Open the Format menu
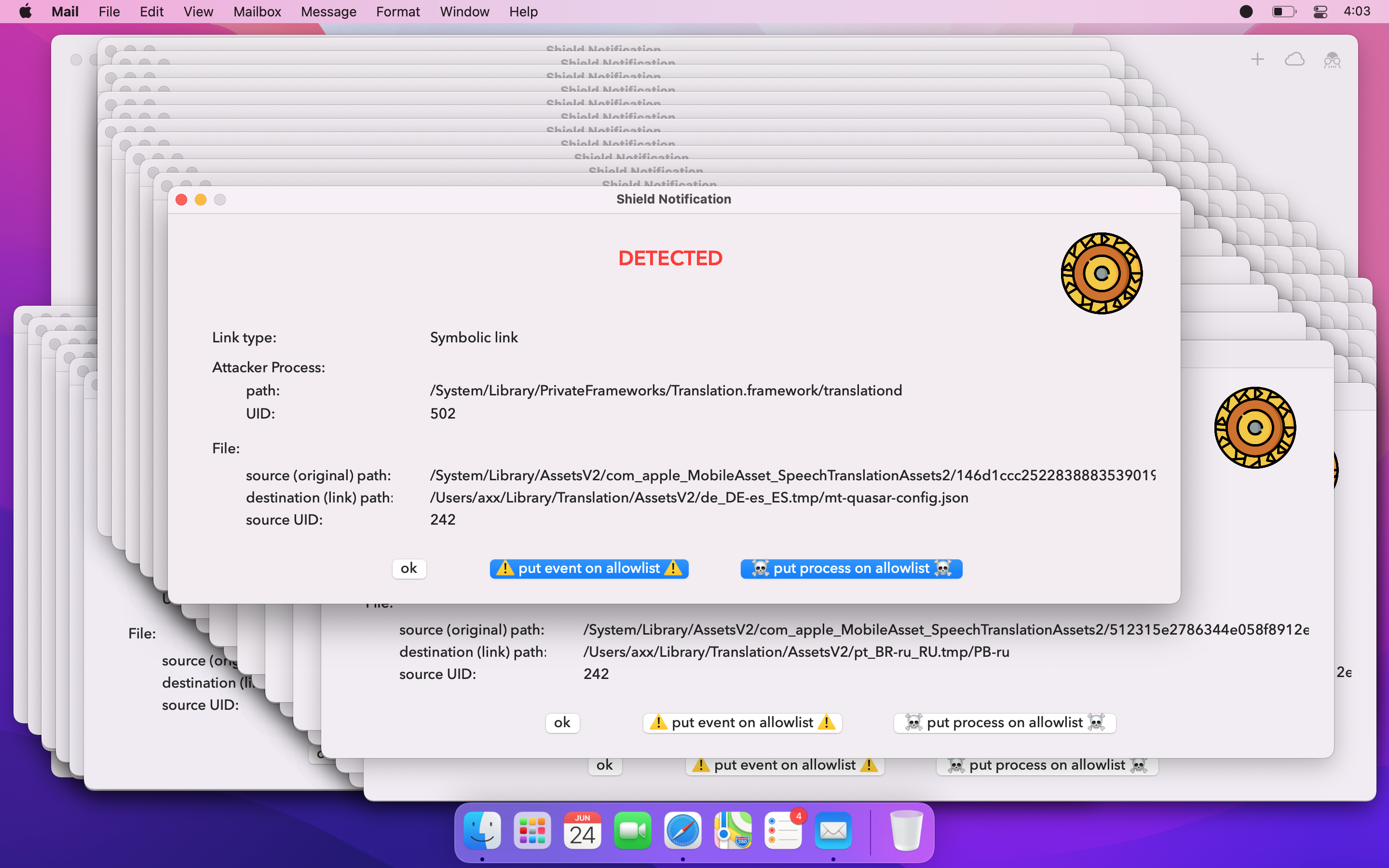1389x868 pixels. [398, 12]
